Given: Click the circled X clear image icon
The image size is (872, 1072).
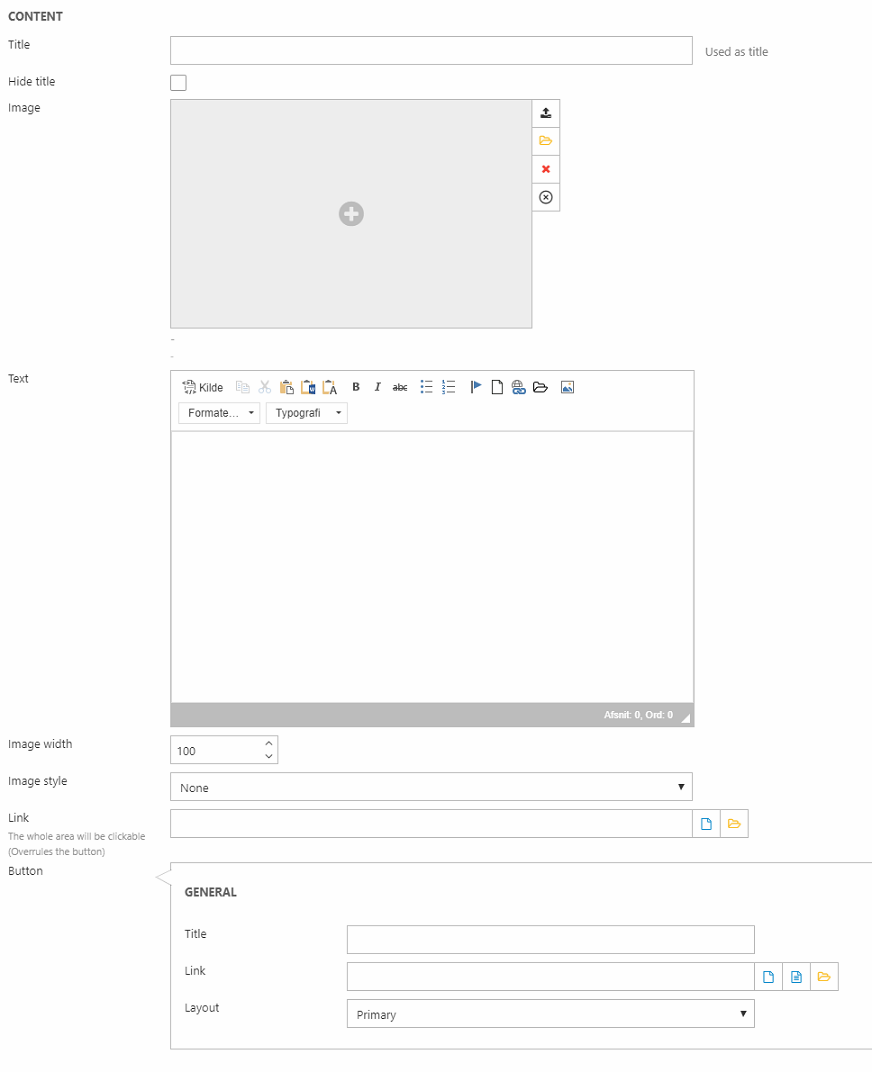Looking at the screenshot, I should point(545,198).
